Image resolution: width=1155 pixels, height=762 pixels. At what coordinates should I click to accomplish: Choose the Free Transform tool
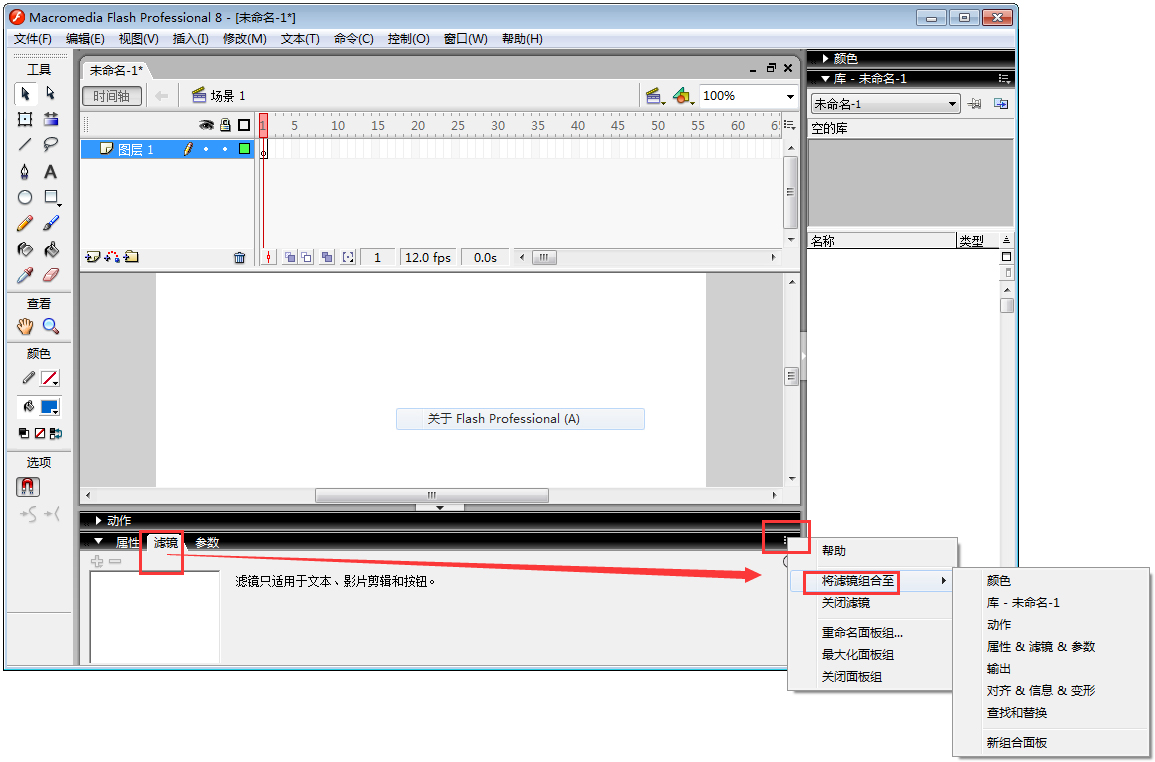point(25,119)
